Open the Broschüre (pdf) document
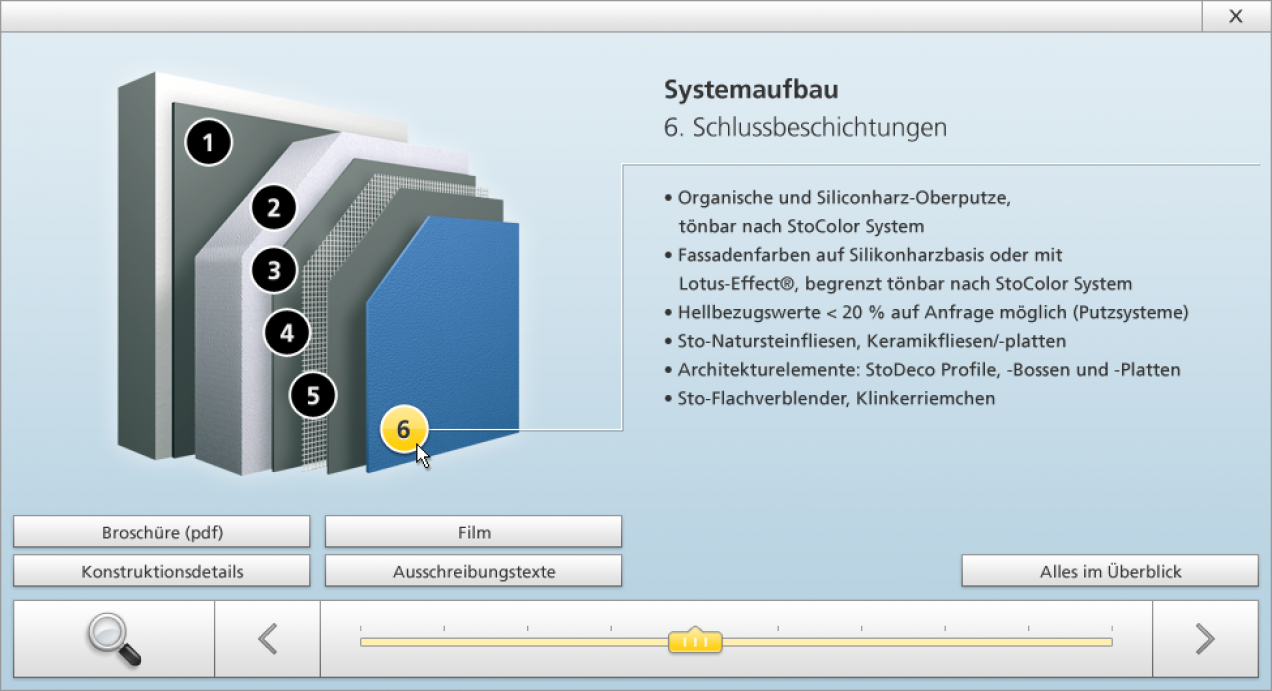This screenshot has height=691, width=1272. click(x=161, y=532)
